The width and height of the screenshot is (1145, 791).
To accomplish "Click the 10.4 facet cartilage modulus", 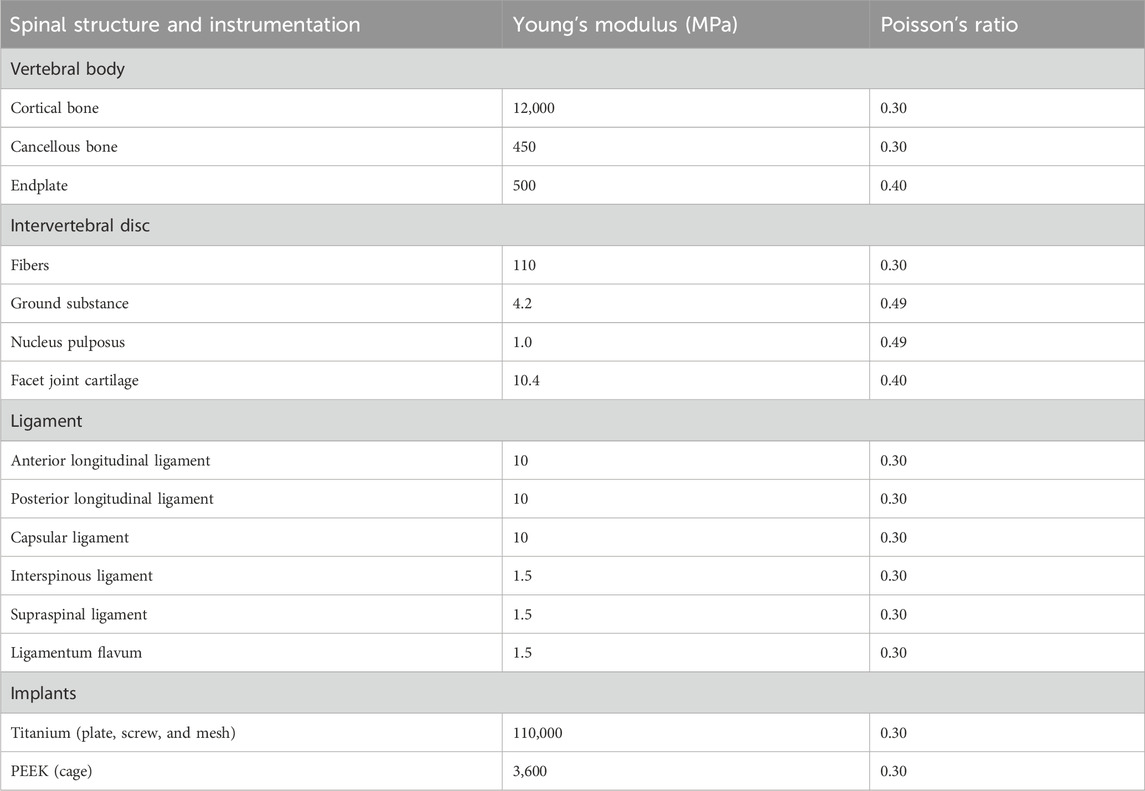I will pyautogui.click(x=526, y=381).
